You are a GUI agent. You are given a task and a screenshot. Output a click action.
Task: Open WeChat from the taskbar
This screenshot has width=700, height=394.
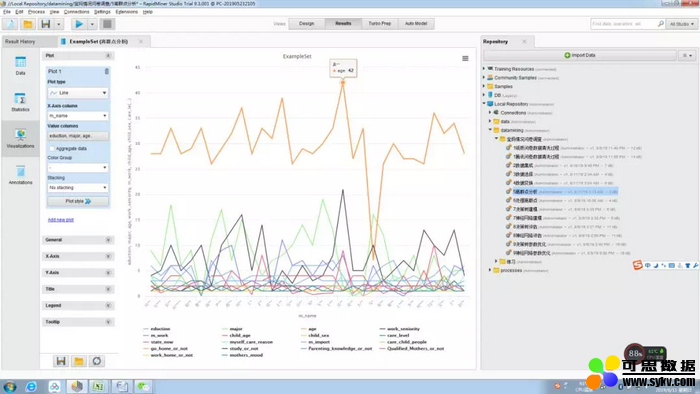click(144, 386)
